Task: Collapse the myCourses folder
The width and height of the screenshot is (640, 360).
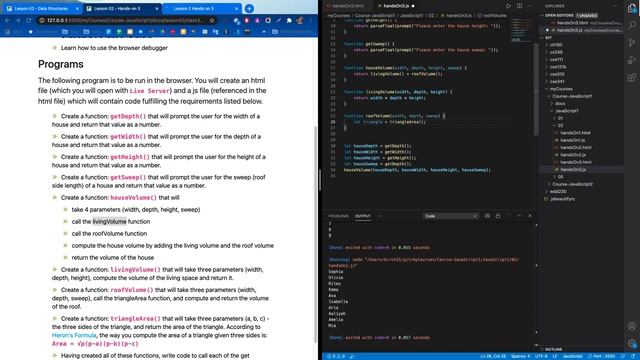Action: tap(561, 89)
